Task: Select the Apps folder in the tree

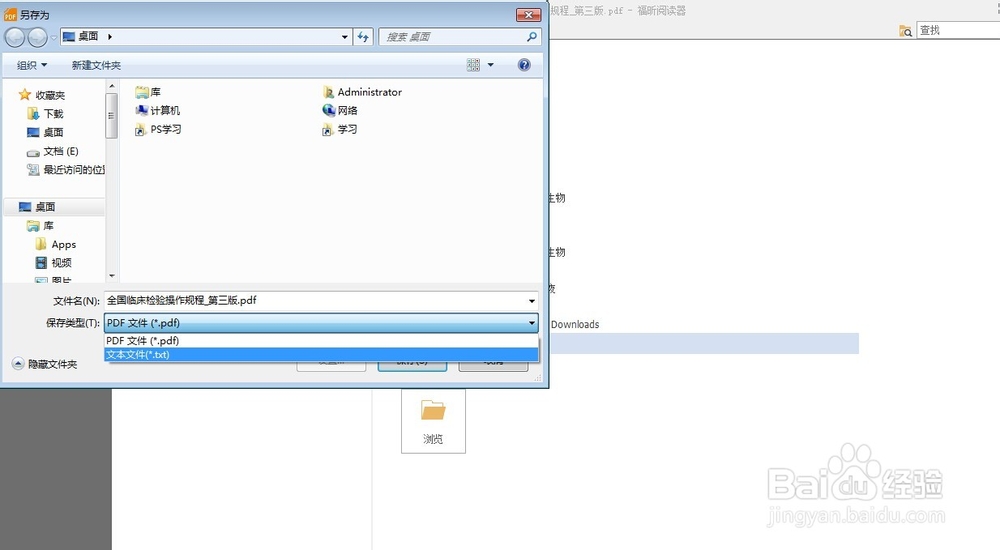Action: pyautogui.click(x=56, y=244)
